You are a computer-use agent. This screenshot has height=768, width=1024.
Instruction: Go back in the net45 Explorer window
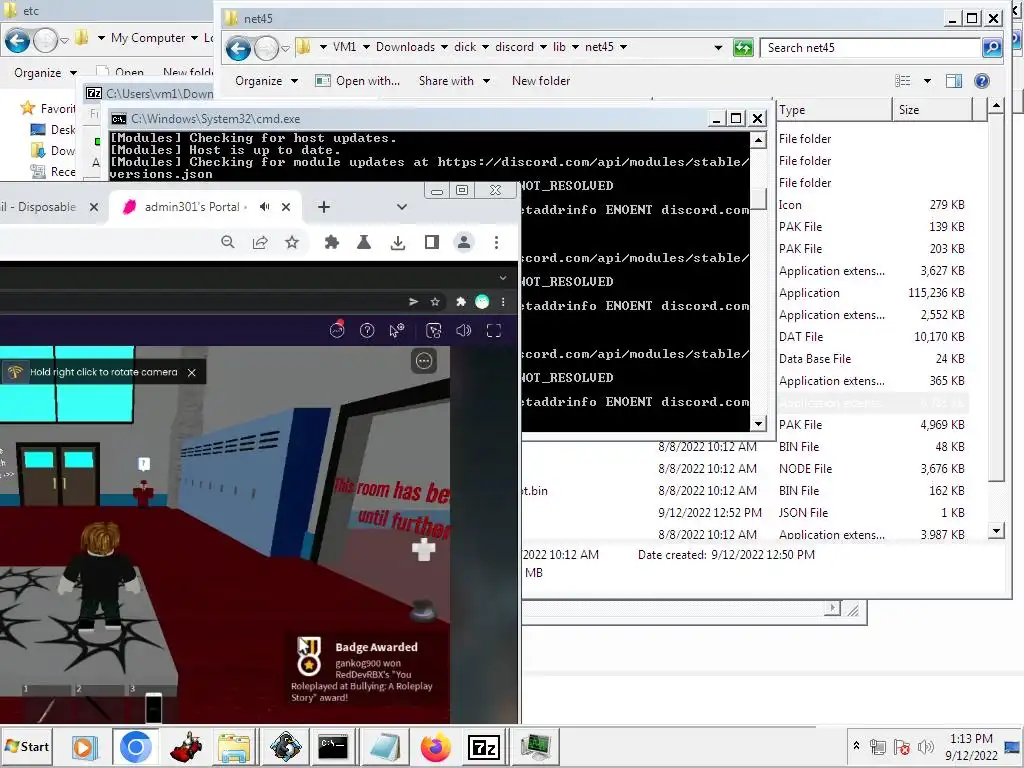point(238,48)
